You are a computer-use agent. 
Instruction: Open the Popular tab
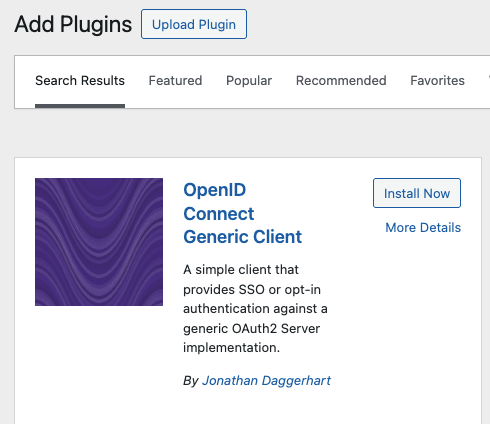click(x=249, y=81)
